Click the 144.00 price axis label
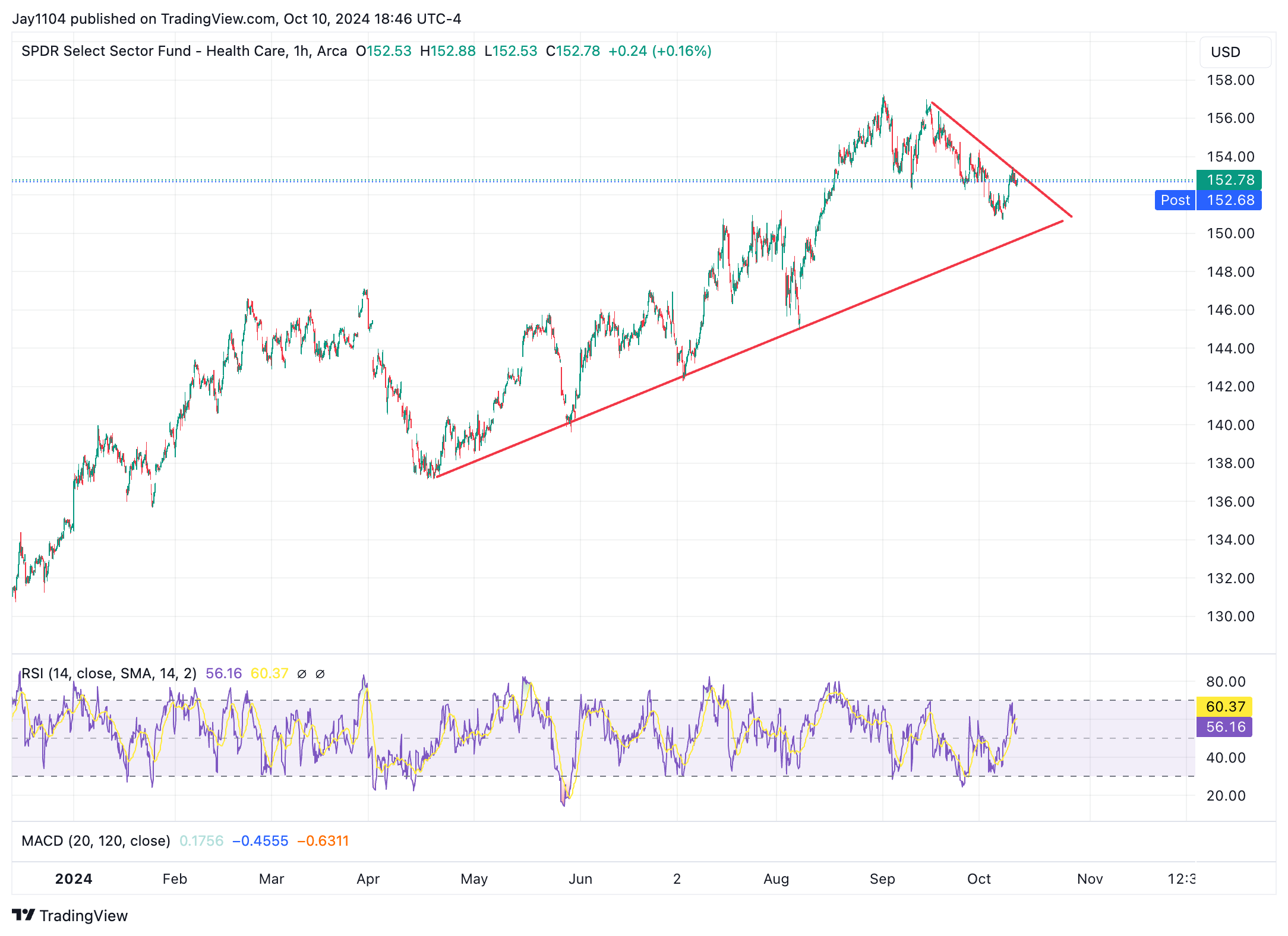 coord(1230,349)
